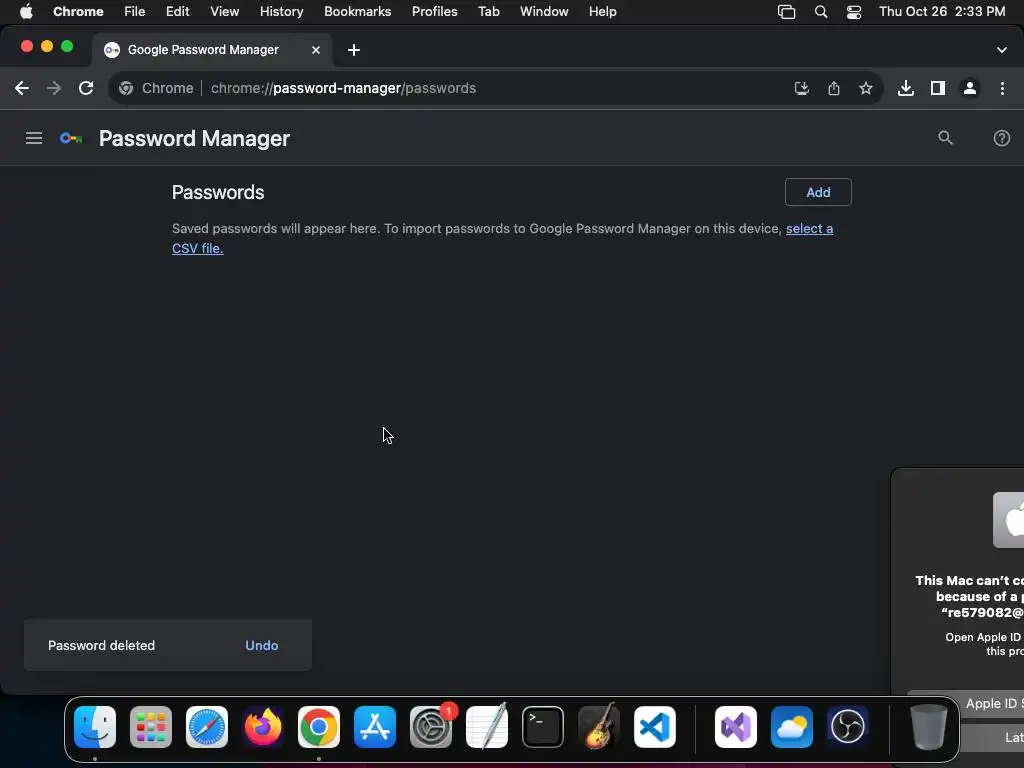Open Launchpad from the Dock
The image size is (1024, 768).
click(151, 726)
